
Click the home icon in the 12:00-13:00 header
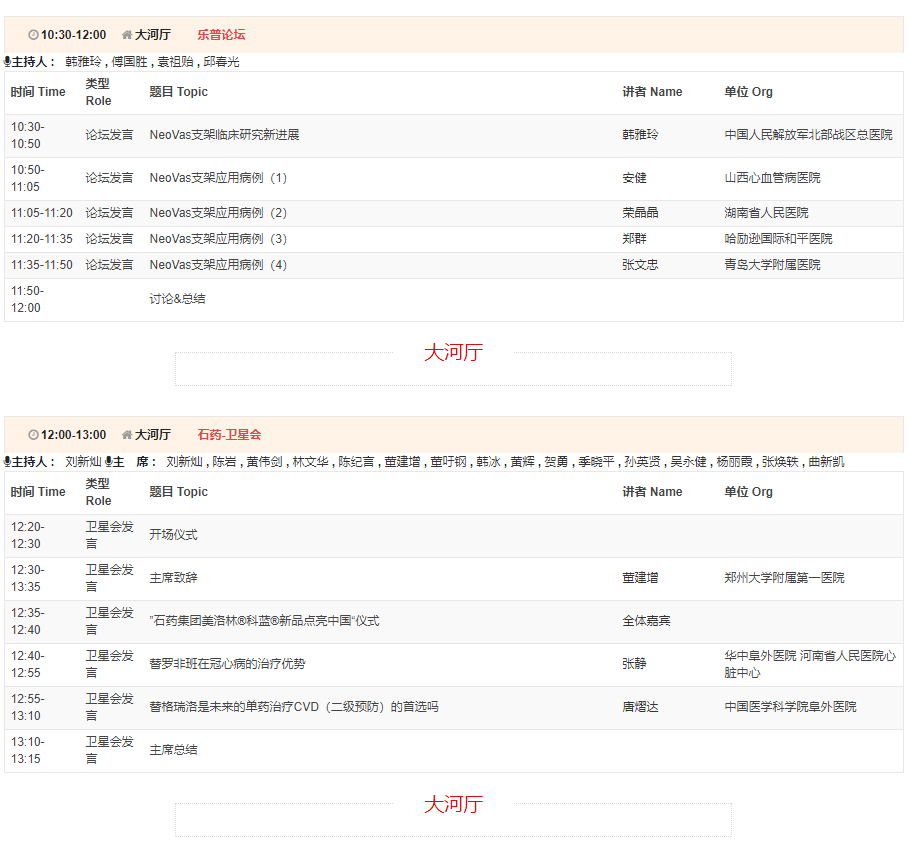(127, 435)
